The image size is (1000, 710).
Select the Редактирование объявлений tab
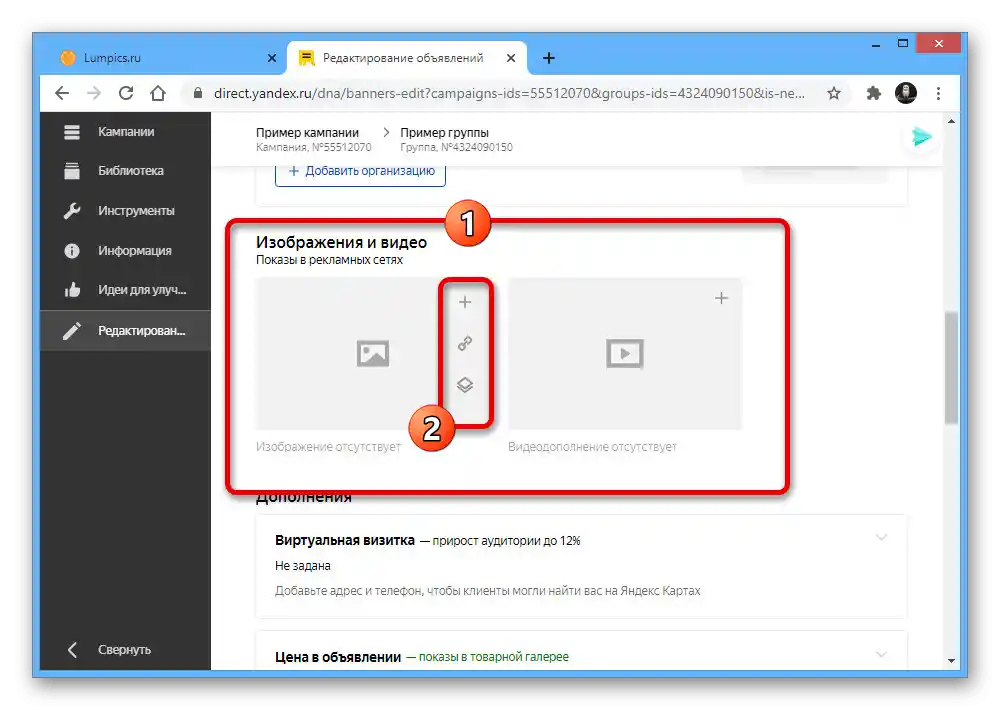[403, 58]
